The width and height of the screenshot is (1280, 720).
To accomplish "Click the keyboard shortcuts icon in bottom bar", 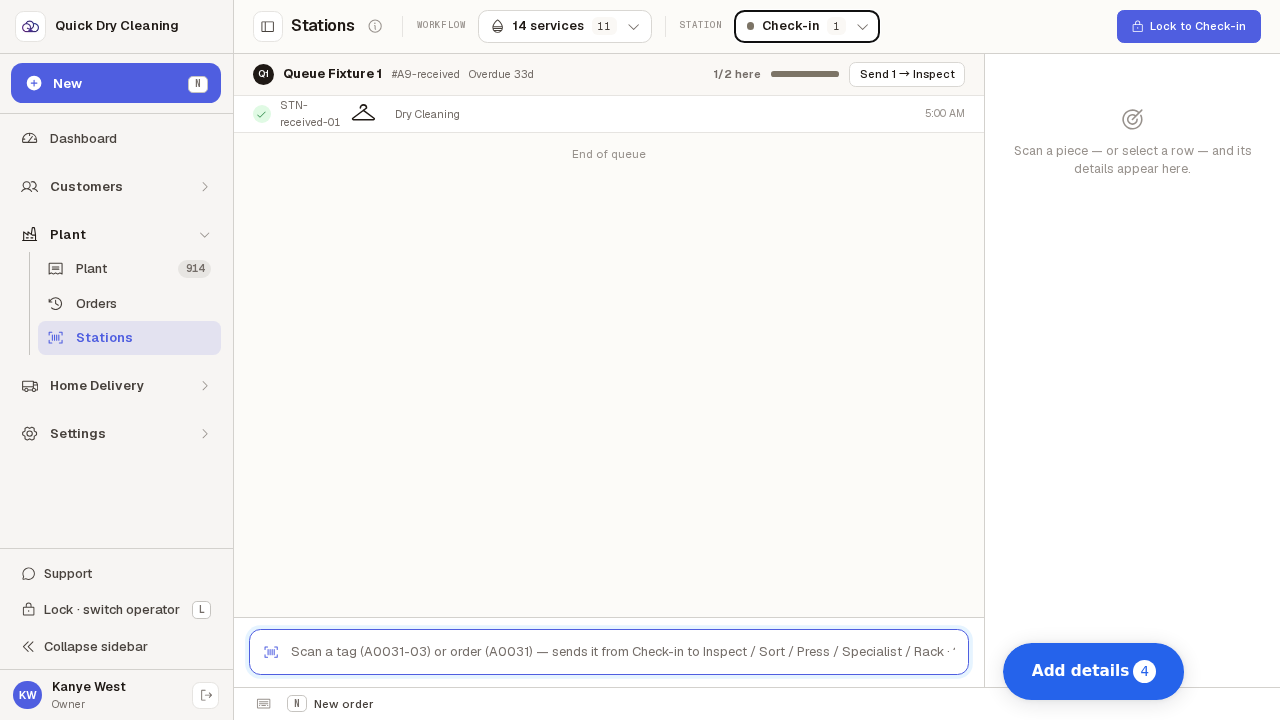I will (264, 704).
